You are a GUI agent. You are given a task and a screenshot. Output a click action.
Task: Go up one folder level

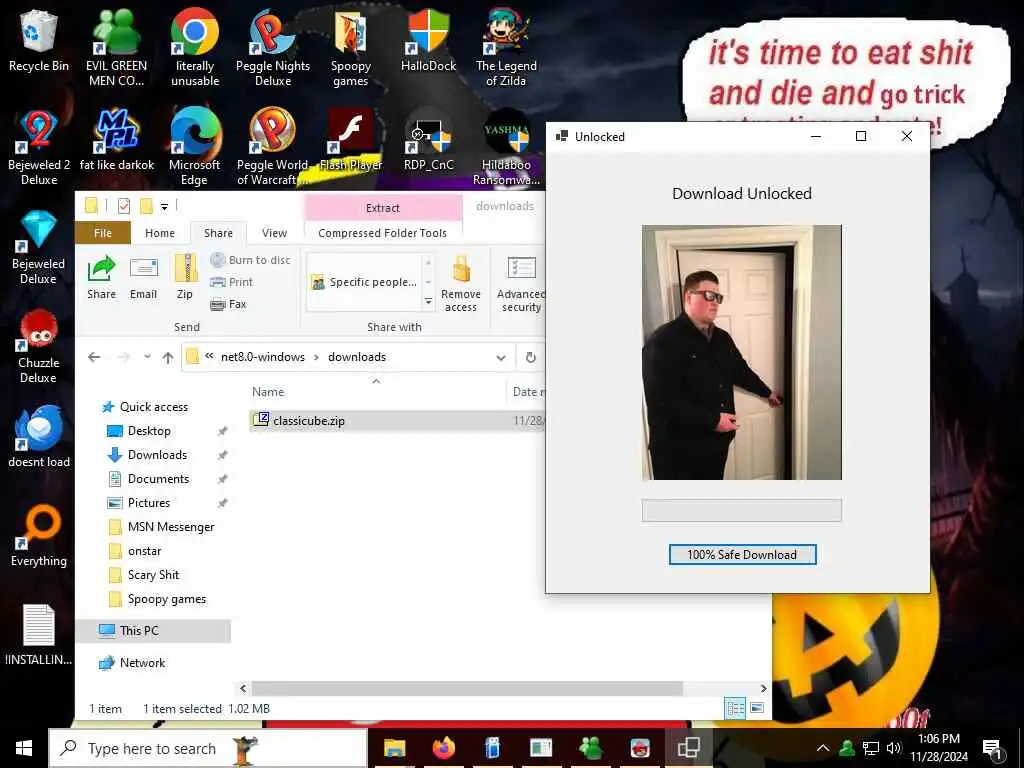[168, 357]
